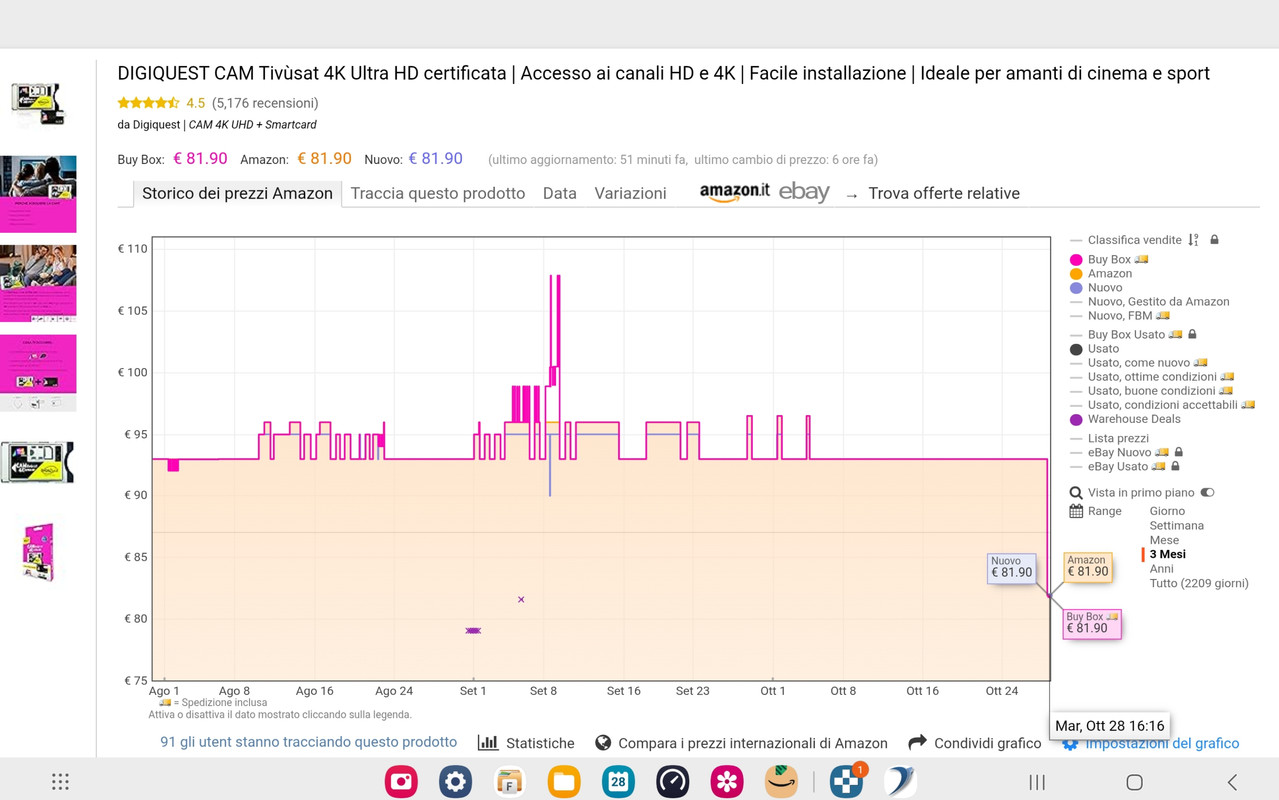Toggle the Usato, buone condizioni series
The image size is (1279, 800).
point(1151,391)
